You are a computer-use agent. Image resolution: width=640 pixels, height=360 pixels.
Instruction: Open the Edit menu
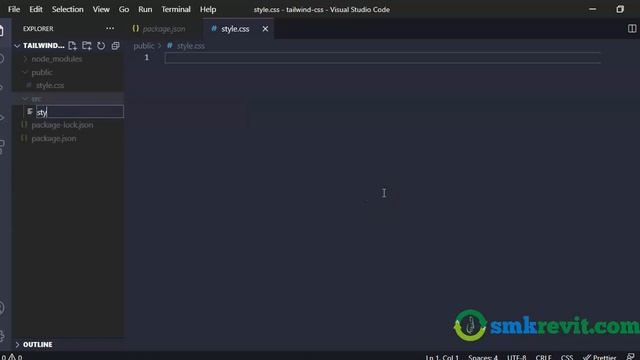(36, 9)
